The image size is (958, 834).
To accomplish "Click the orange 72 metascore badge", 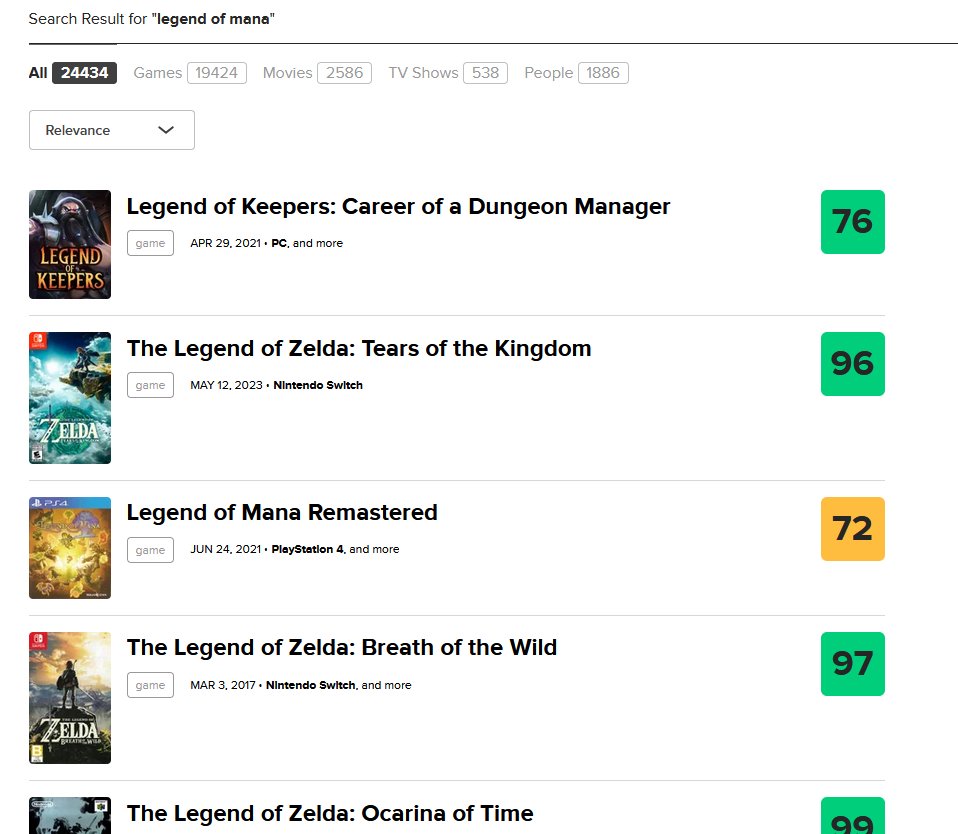I will [852, 529].
